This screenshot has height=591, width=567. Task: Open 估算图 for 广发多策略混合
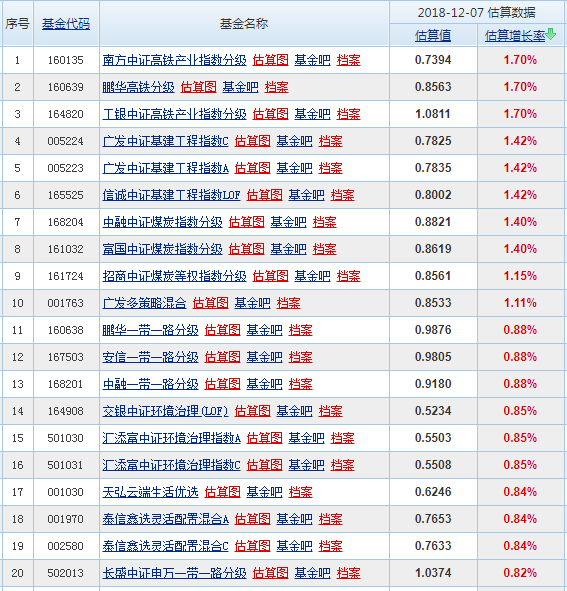(x=210, y=303)
